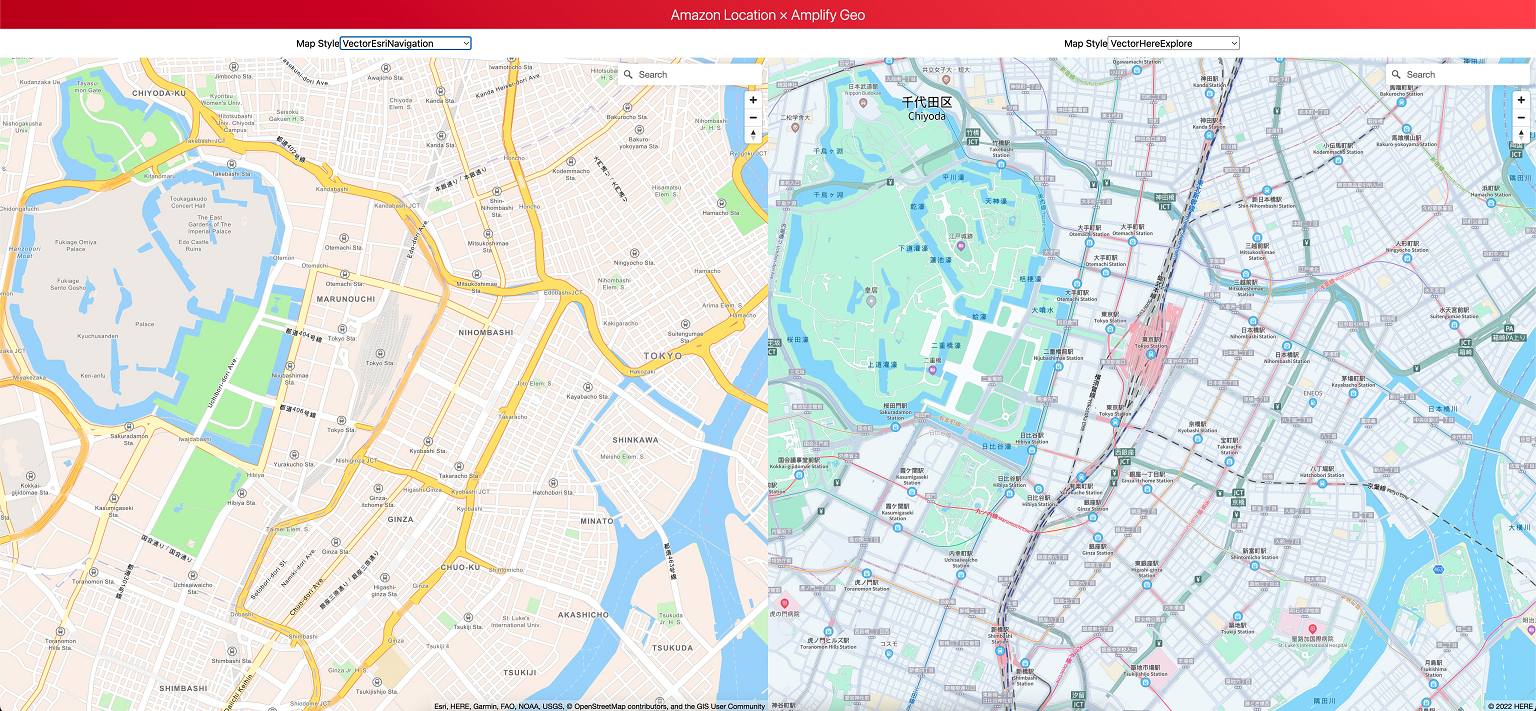The width and height of the screenshot is (1536, 711).
Task: Zoom out on the right HERE map
Action: pyautogui.click(x=1521, y=118)
